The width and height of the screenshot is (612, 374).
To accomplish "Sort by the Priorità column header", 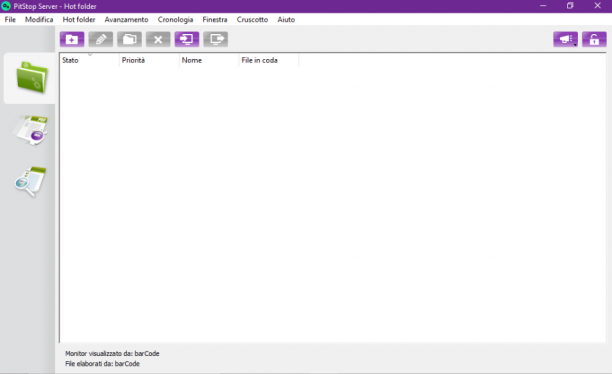I will coord(149,60).
